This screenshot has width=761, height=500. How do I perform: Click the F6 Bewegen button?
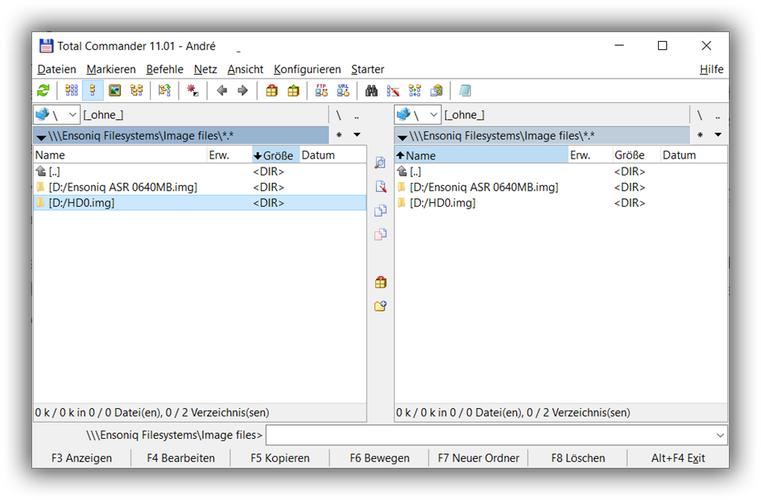380,458
